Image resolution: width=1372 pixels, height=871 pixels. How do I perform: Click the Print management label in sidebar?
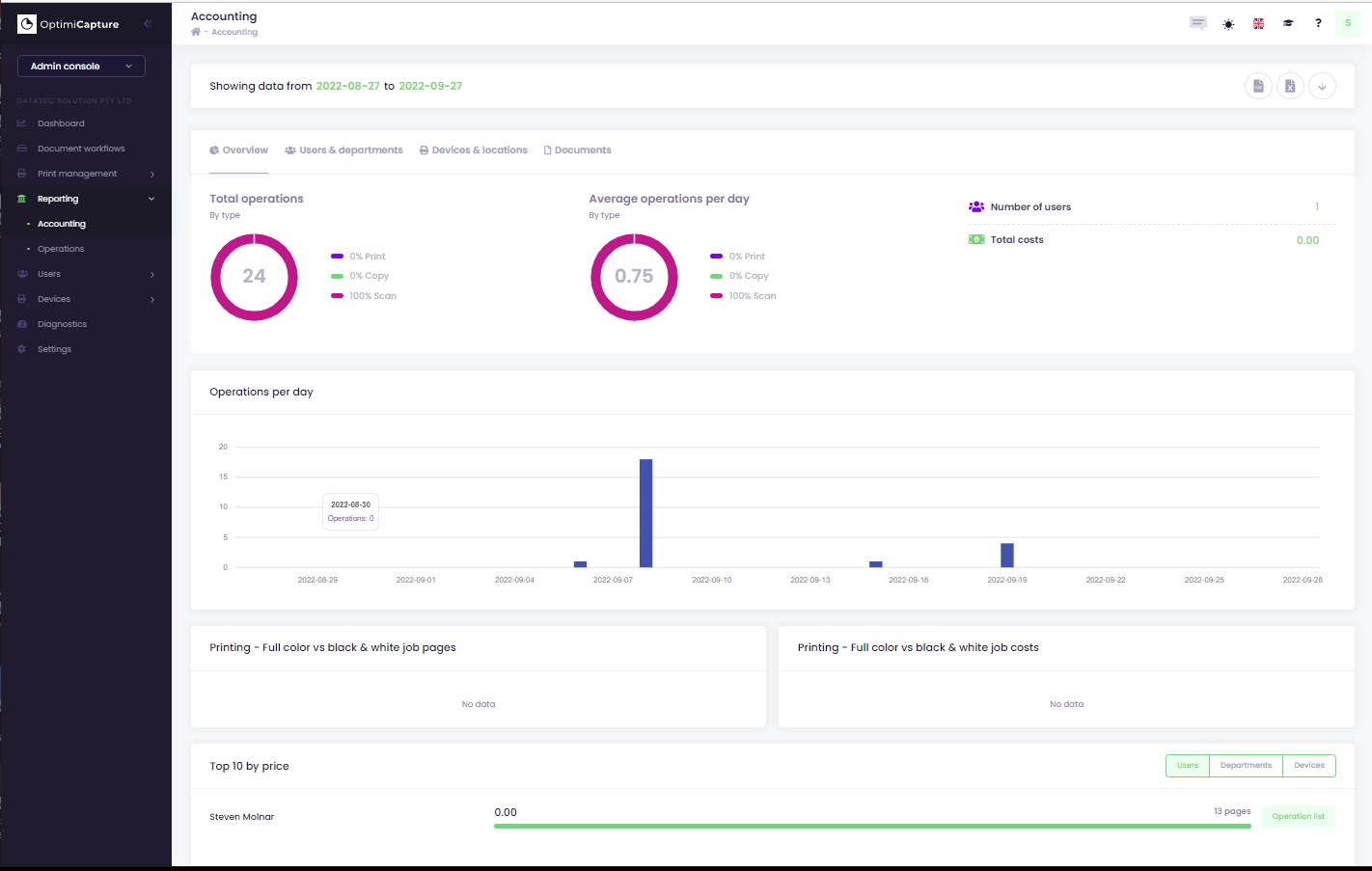[77, 174]
